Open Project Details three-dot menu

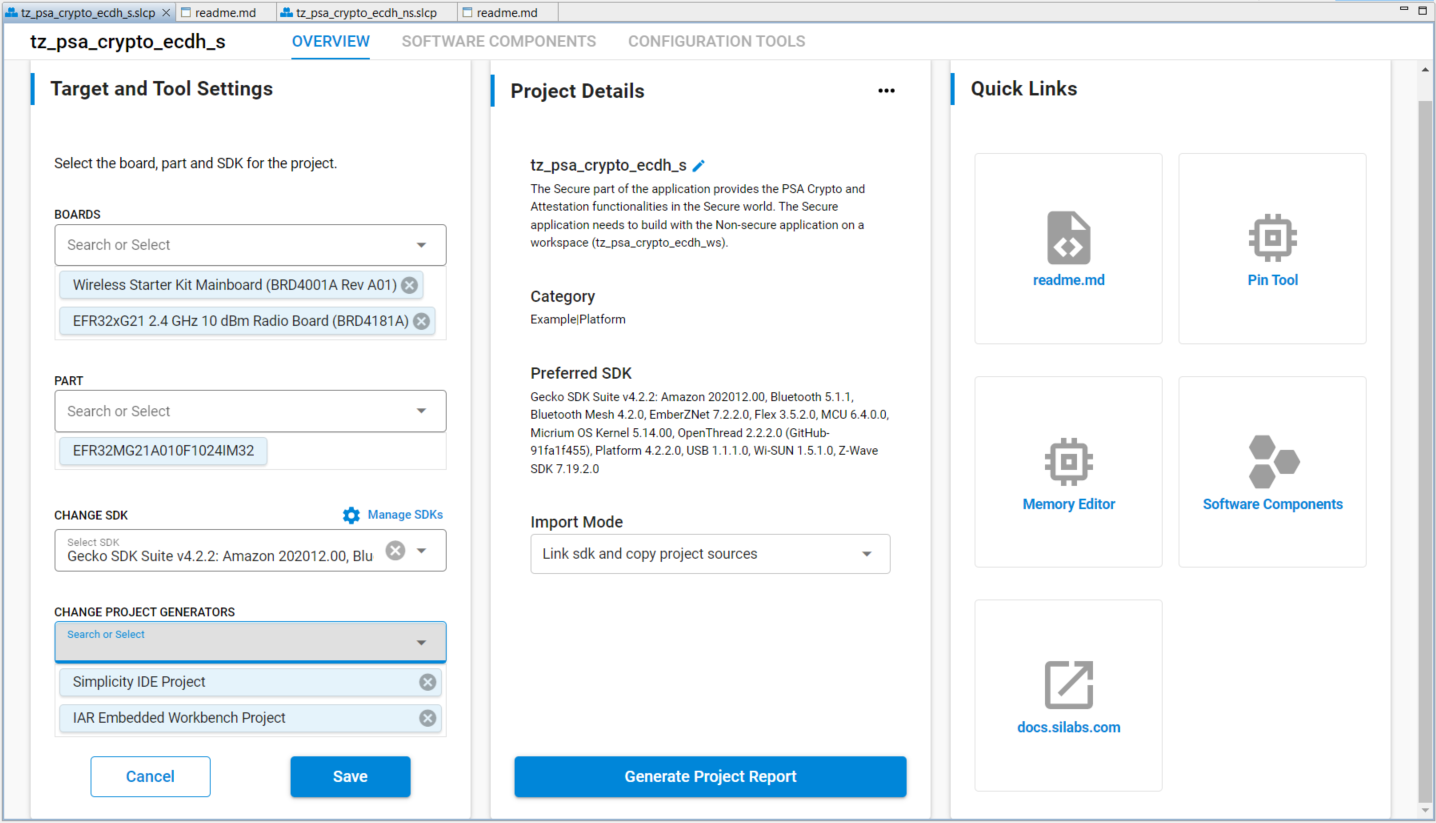click(x=886, y=91)
